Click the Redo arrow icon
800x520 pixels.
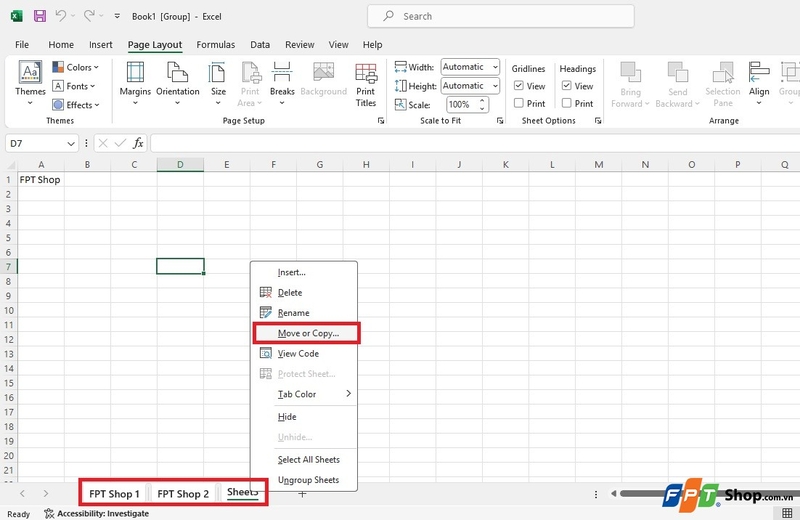pos(89,16)
